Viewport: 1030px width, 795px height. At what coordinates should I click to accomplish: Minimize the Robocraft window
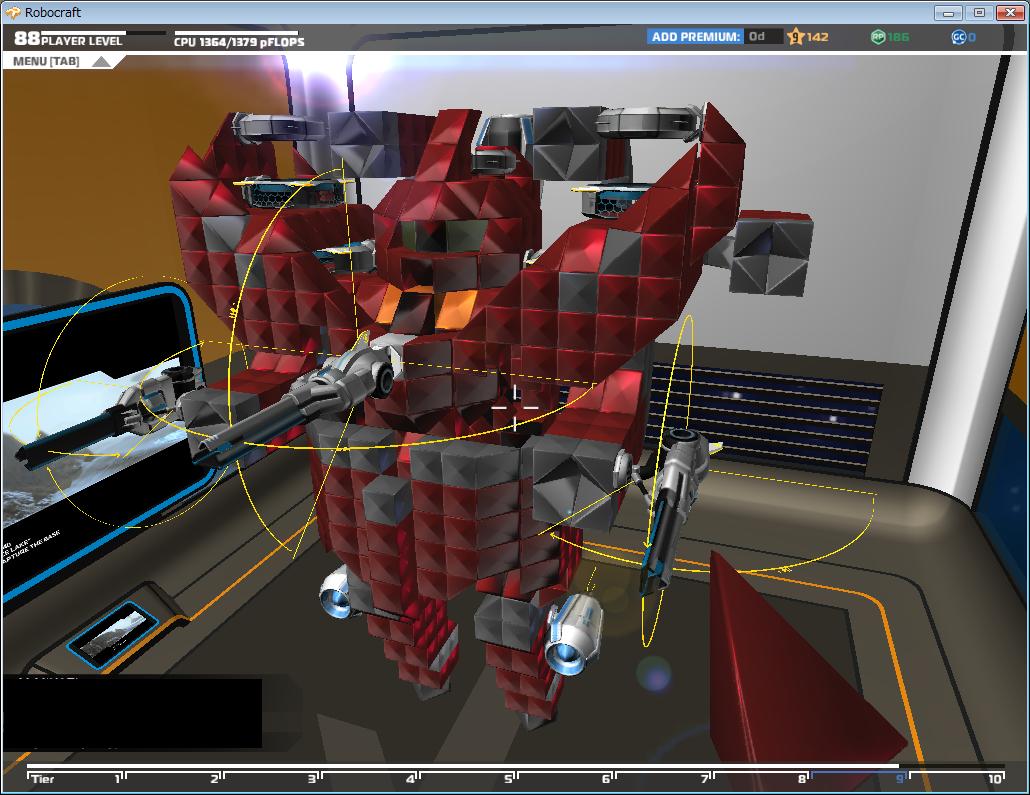[x=948, y=12]
